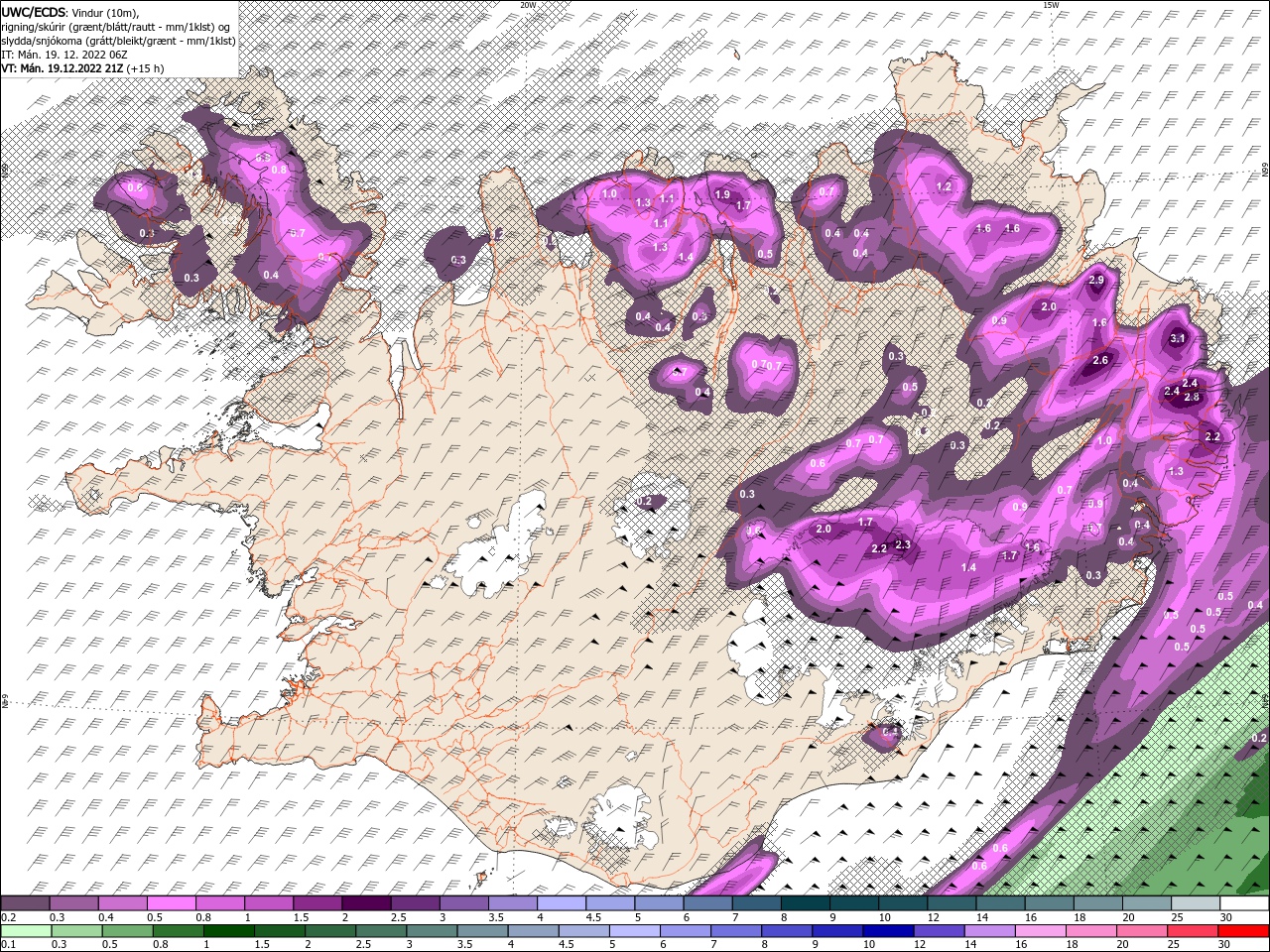Select the bright red swatch after 30 in lower legend

click(x=1245, y=931)
